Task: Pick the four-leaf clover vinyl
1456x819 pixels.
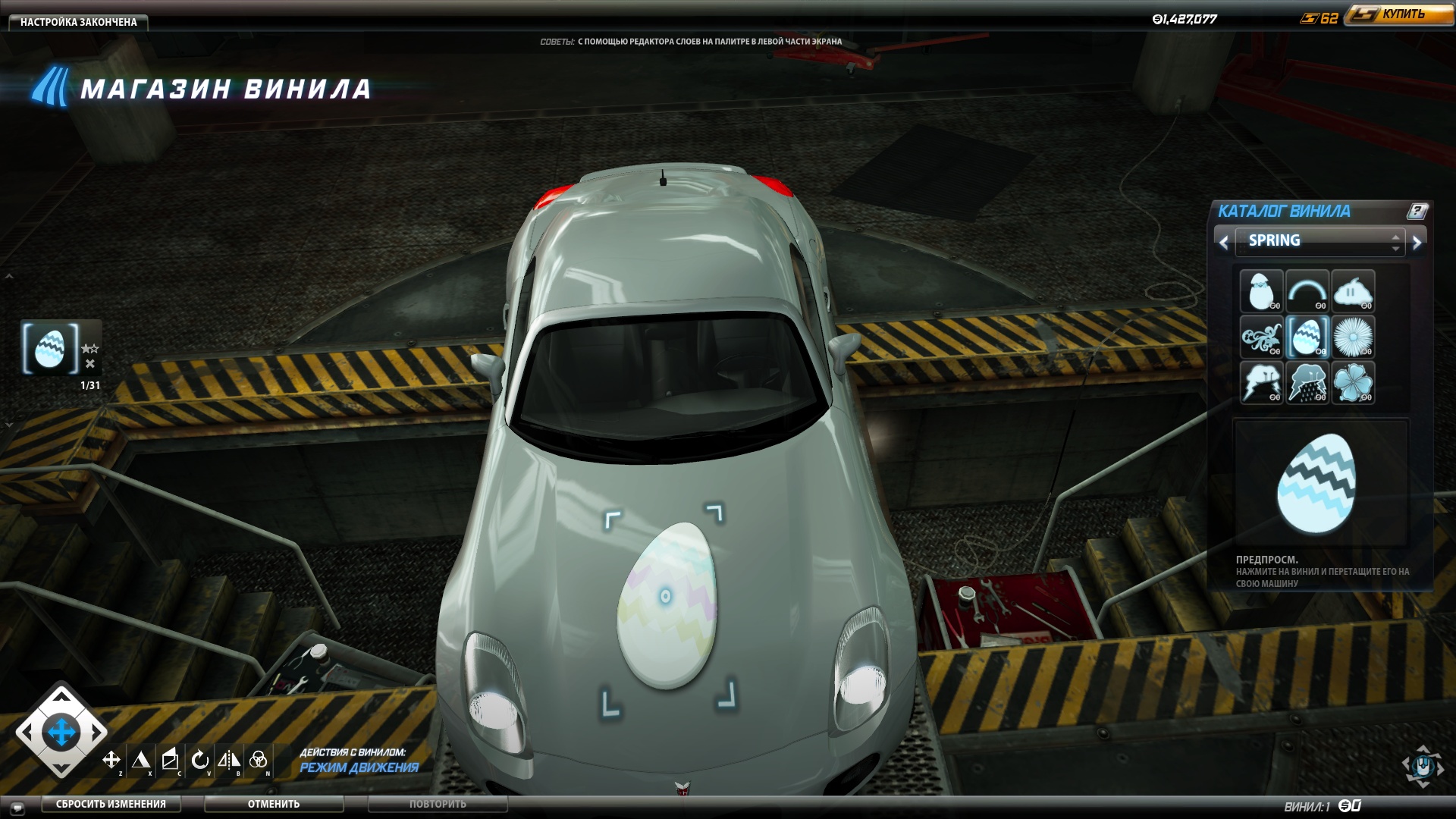Action: 1353,382
